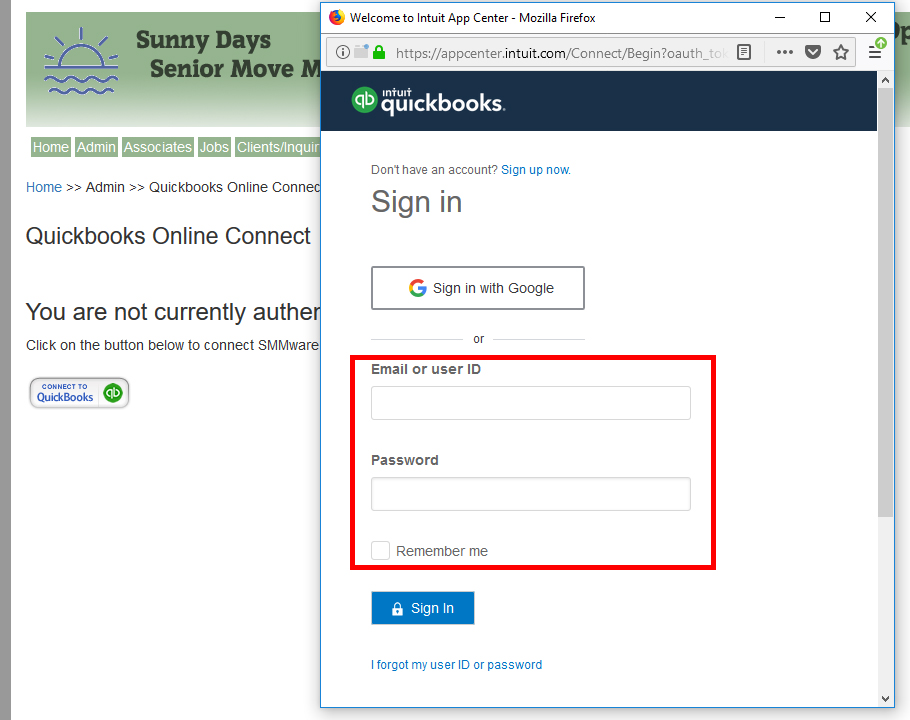Click the Home breadcrumb link

pyautogui.click(x=44, y=187)
